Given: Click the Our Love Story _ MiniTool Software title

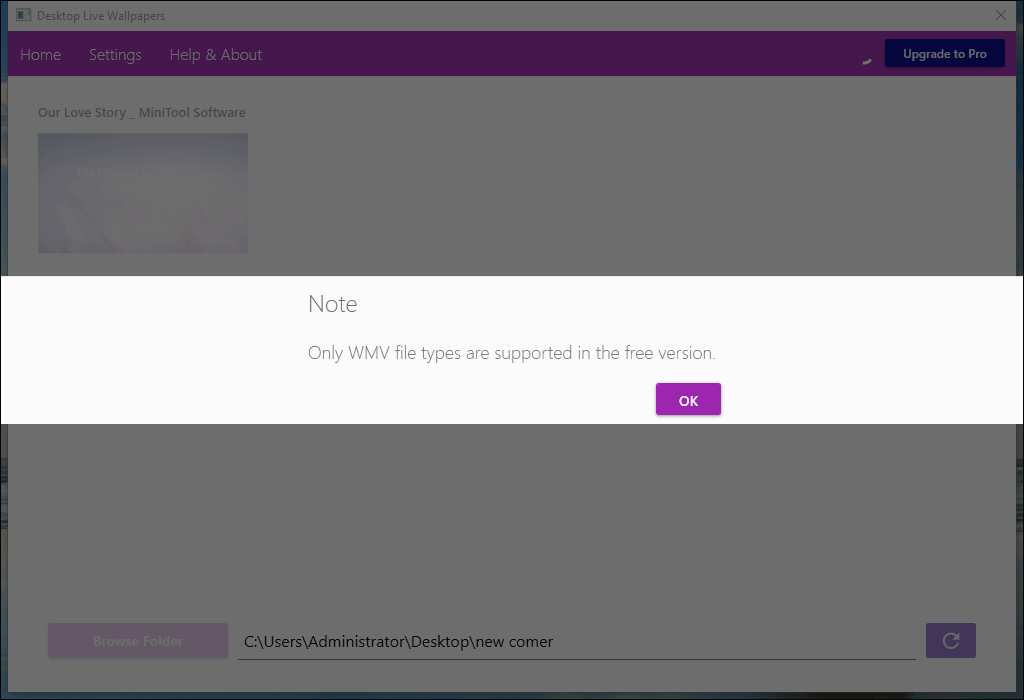Looking at the screenshot, I should pos(142,112).
